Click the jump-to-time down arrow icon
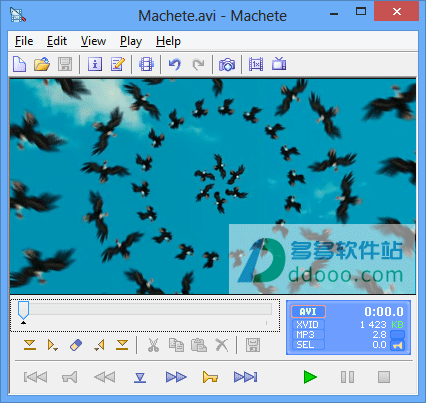 point(140,377)
